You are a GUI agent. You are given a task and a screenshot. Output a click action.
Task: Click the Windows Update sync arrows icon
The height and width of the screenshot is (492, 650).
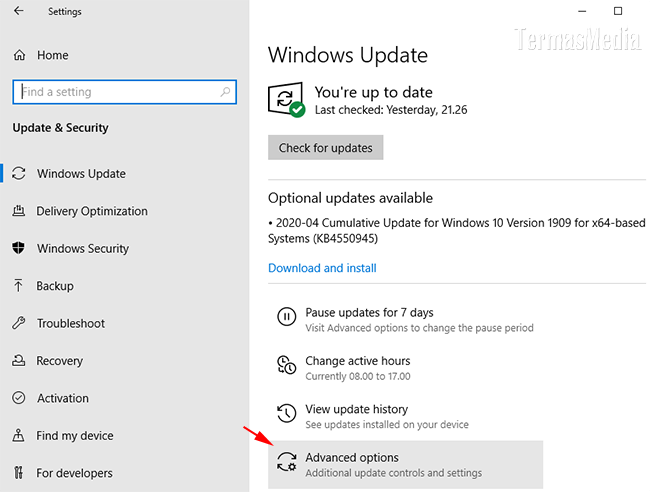click(x=19, y=173)
